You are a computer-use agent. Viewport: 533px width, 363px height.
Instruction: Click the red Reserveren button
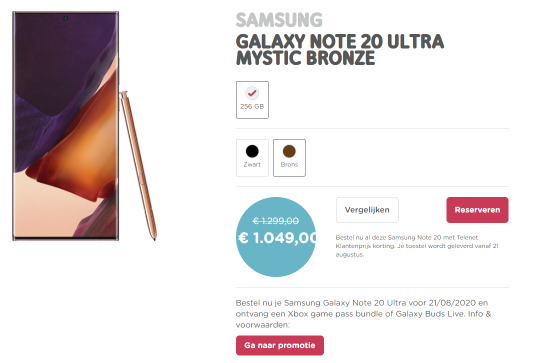(x=477, y=210)
